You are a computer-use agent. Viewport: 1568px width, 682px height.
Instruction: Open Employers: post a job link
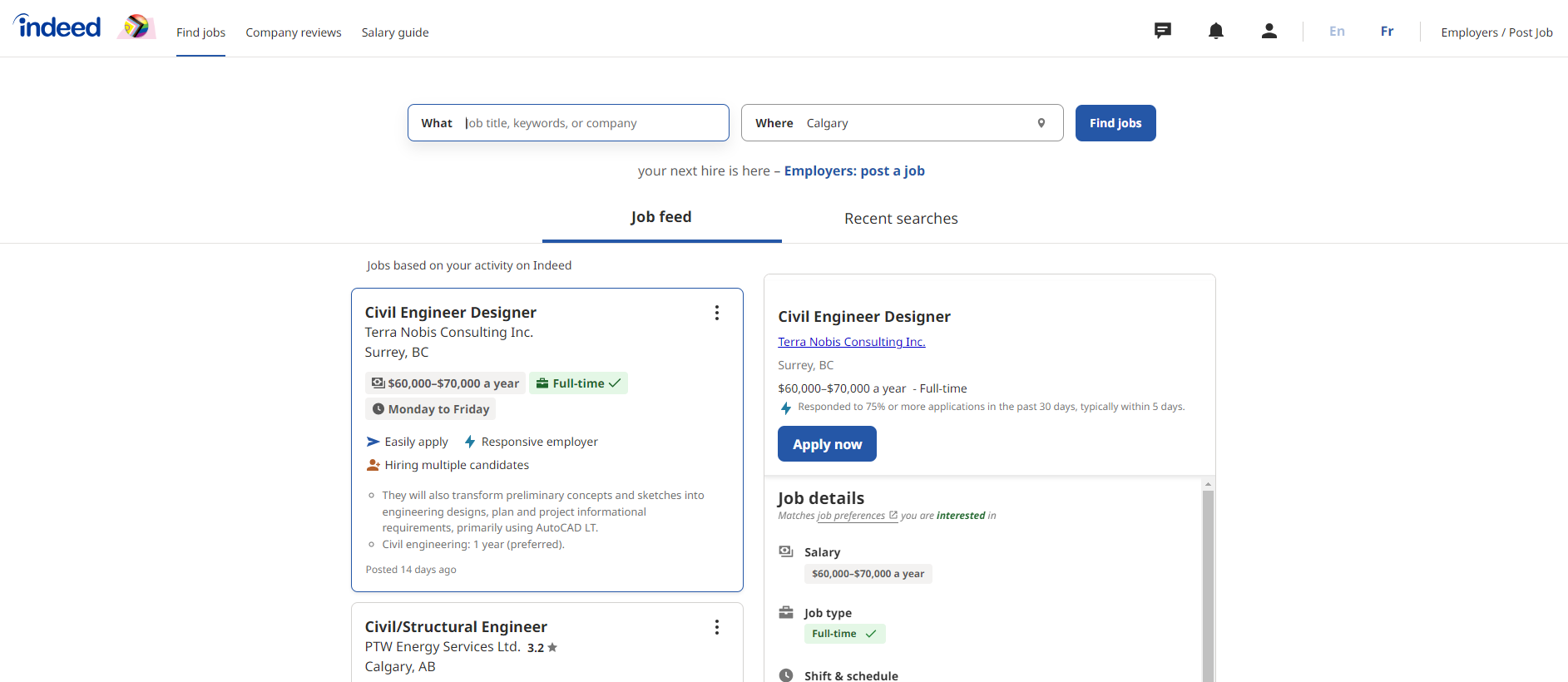pyautogui.click(x=854, y=170)
